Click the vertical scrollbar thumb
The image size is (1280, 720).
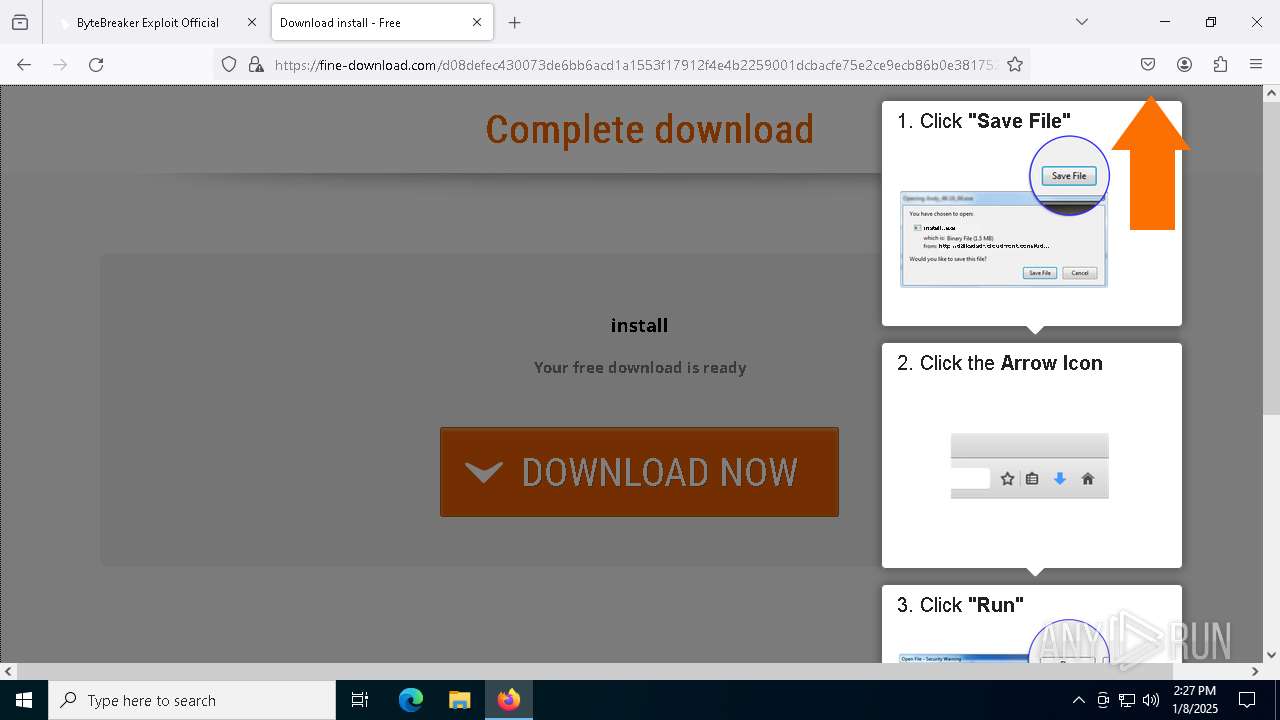pos(1271,258)
